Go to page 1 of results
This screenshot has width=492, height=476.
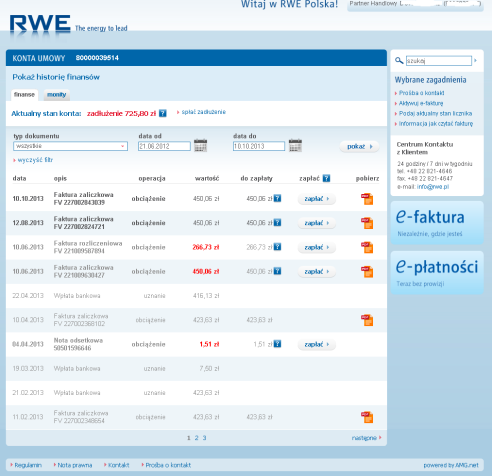coord(189,438)
